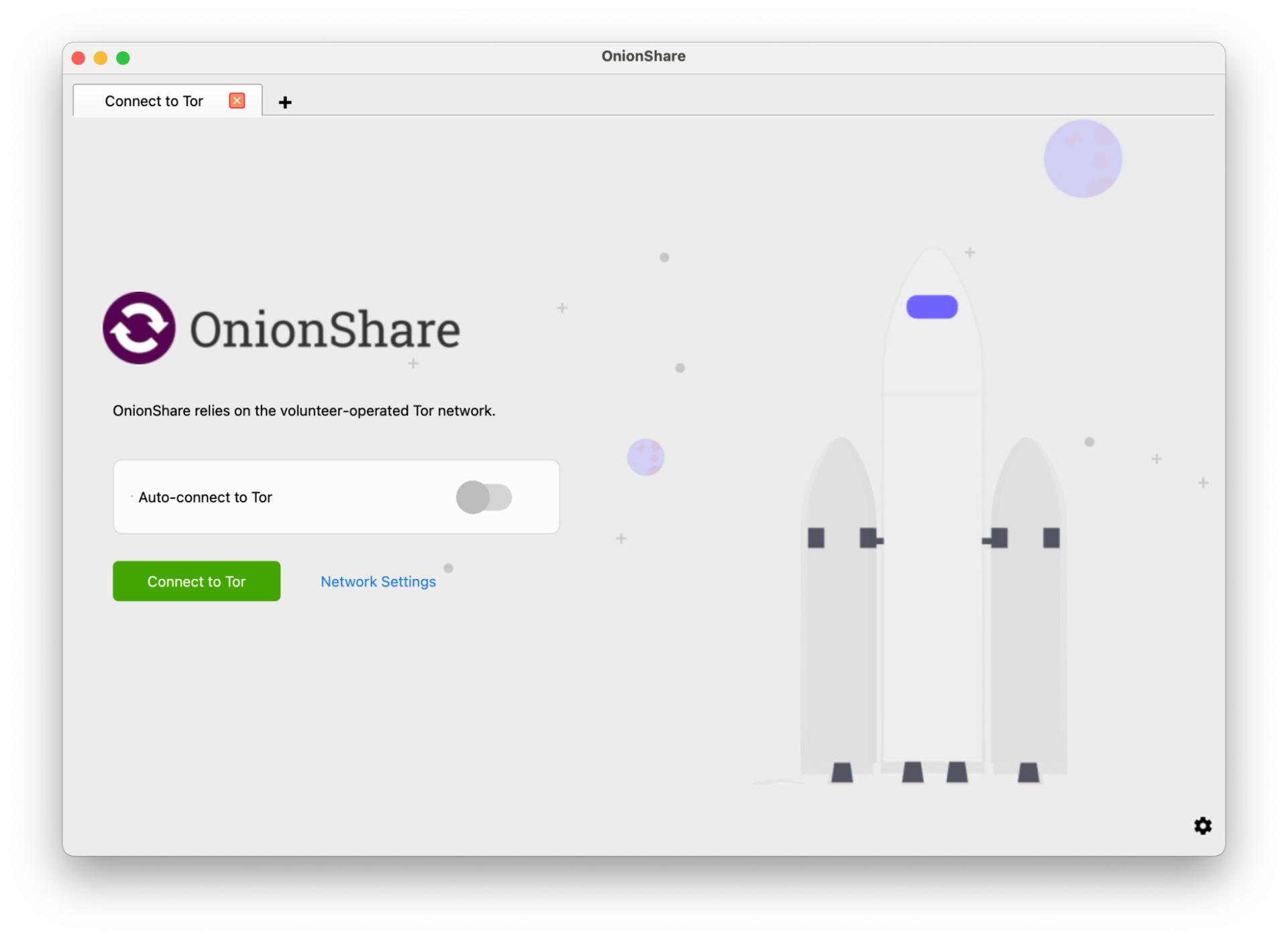Click the text about volunteer-operated Tor network
The image size is (1288, 939).
(304, 410)
